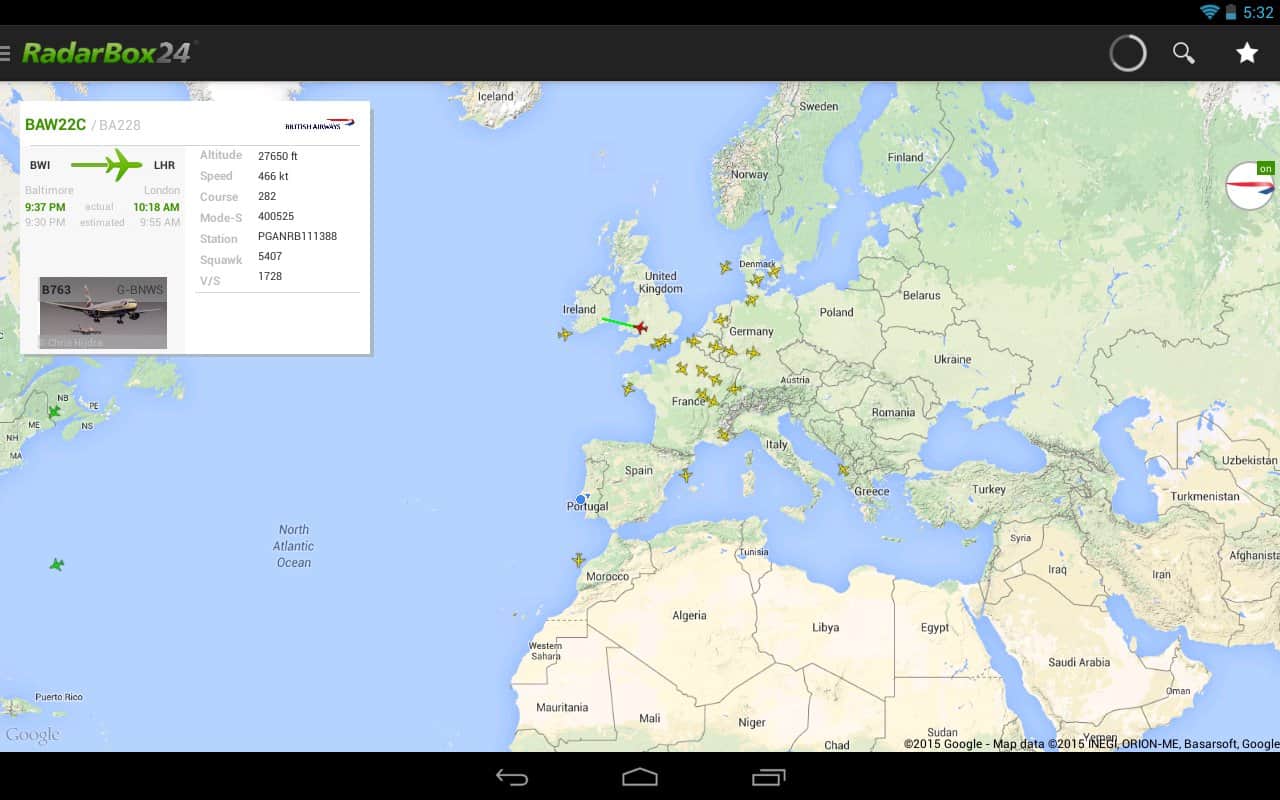Open the hamburger navigation menu
Screen dimensions: 1280x800
tap(6, 53)
